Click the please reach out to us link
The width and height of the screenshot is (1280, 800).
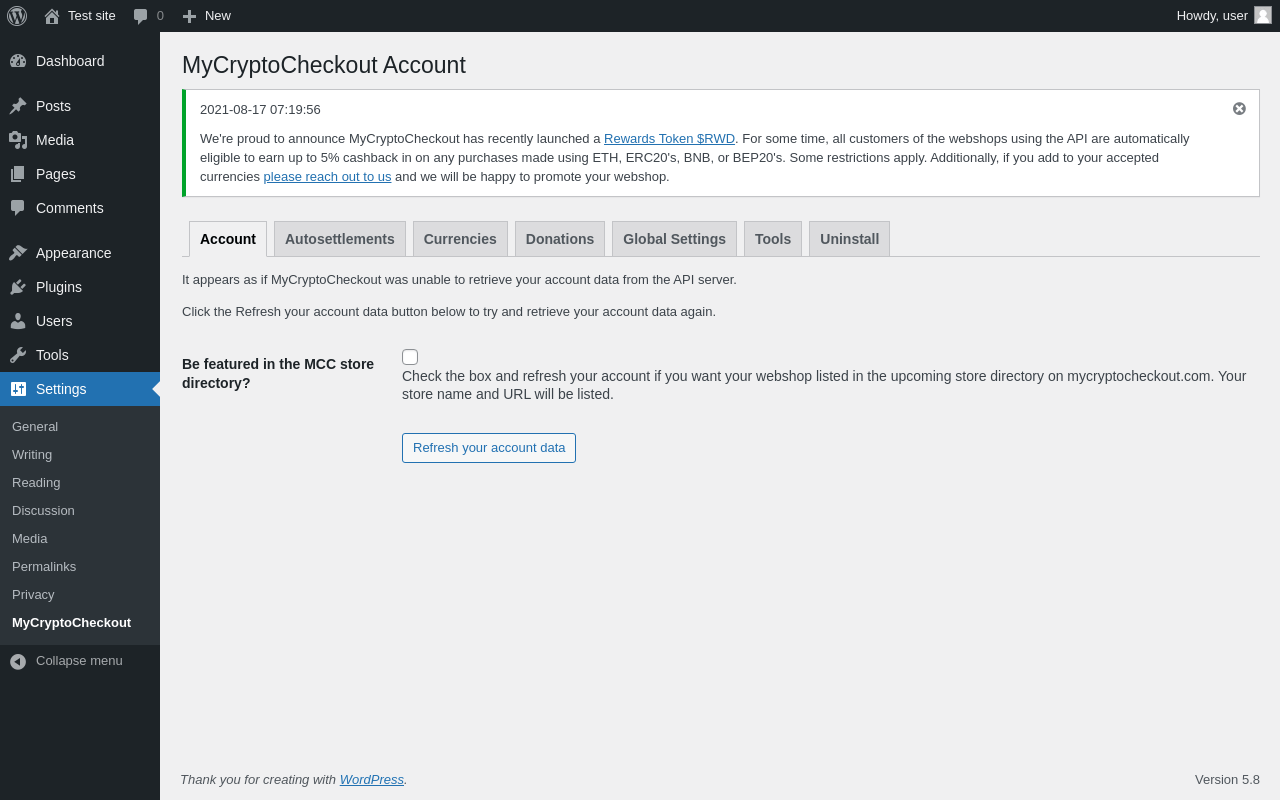(x=327, y=177)
